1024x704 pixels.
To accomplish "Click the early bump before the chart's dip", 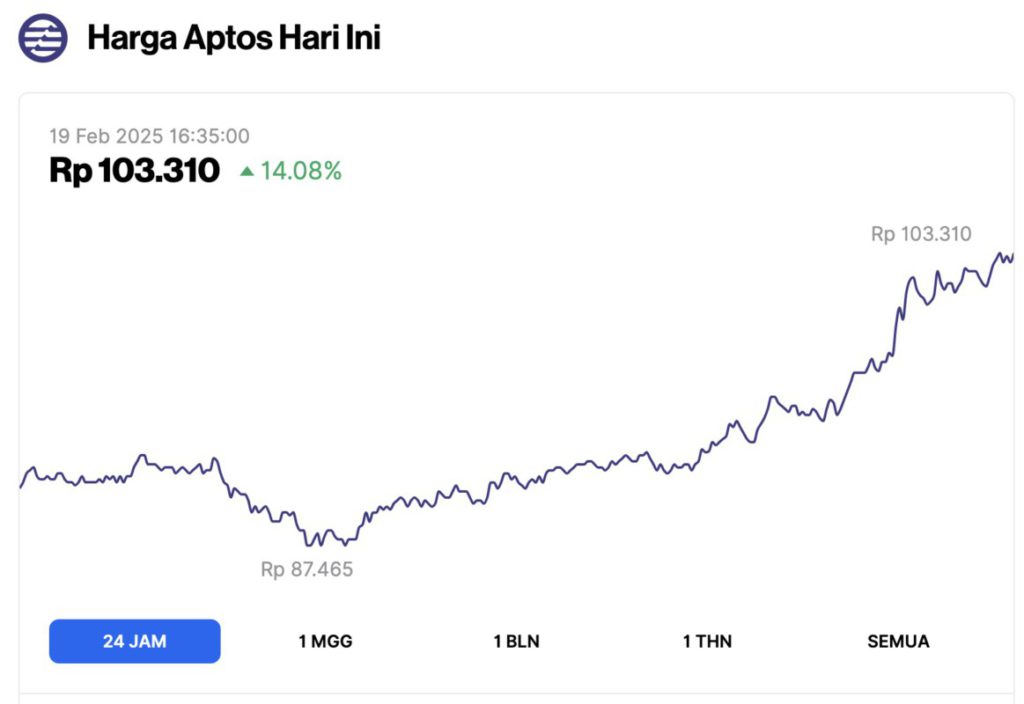I will 142,457.
